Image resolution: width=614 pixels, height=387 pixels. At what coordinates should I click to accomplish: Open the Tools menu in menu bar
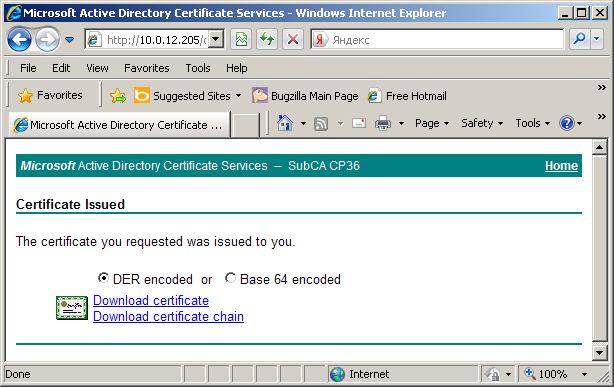click(x=198, y=68)
